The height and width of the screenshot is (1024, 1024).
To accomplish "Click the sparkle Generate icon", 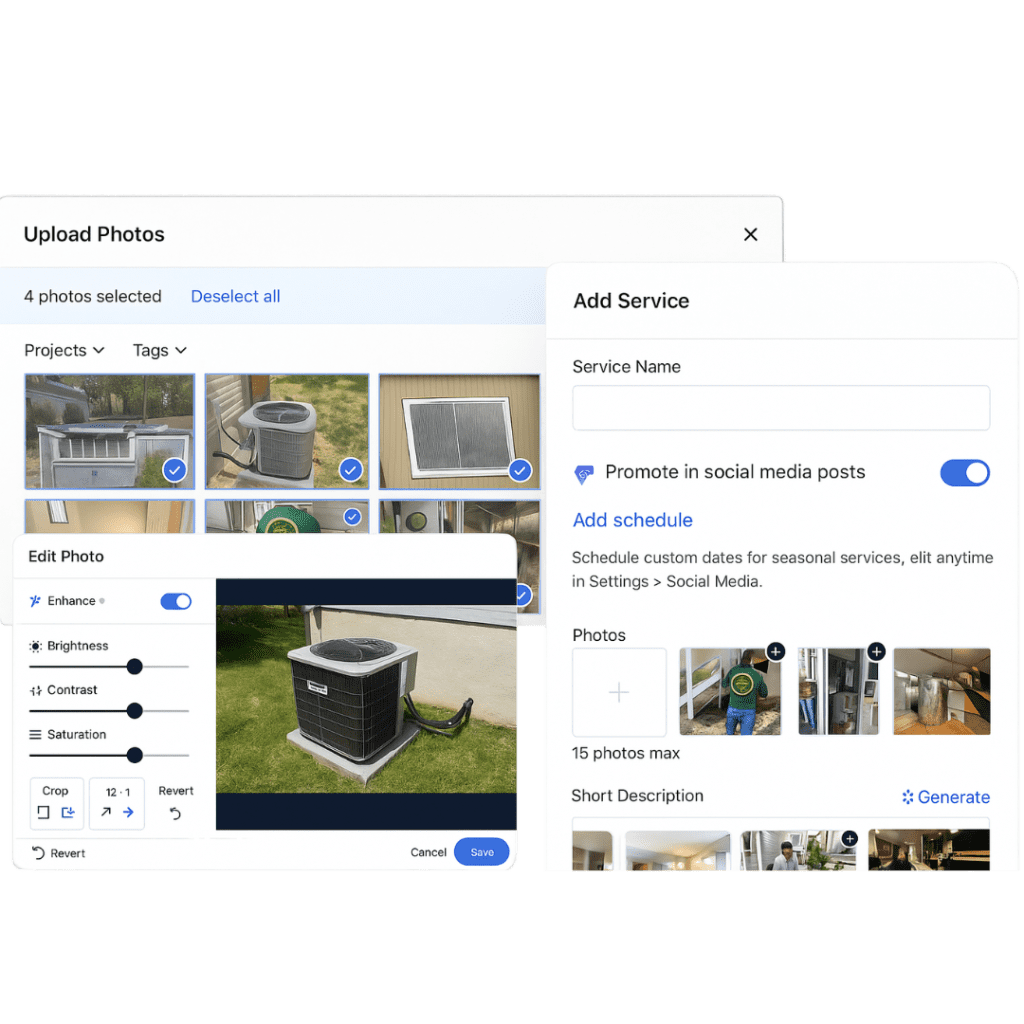I will (907, 797).
